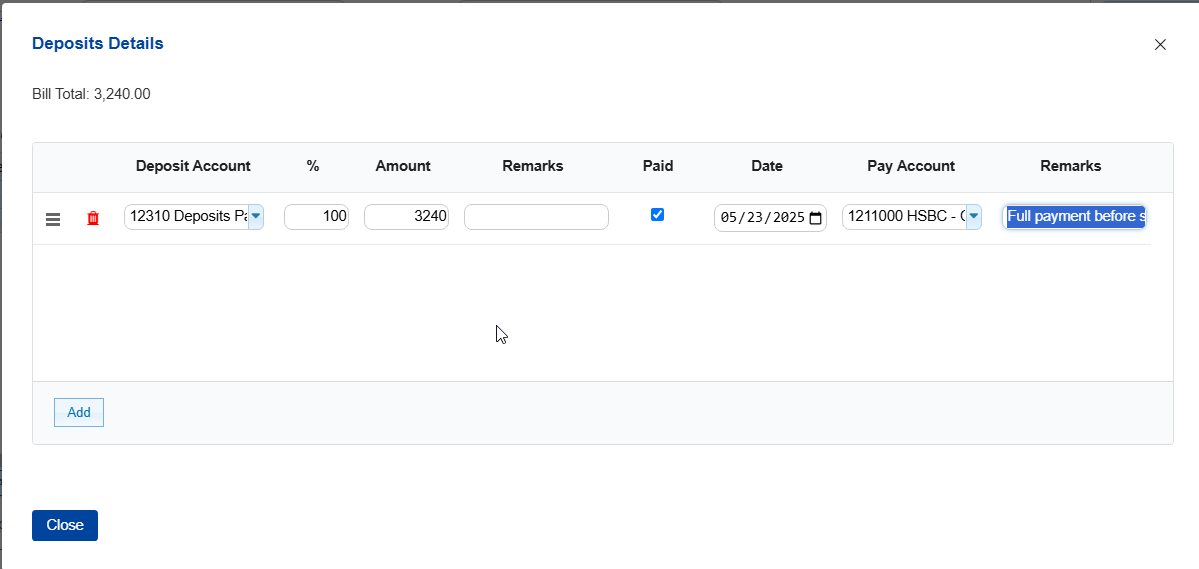This screenshot has width=1199, height=569.
Task: Click the Pay Account column header
Action: [910, 166]
